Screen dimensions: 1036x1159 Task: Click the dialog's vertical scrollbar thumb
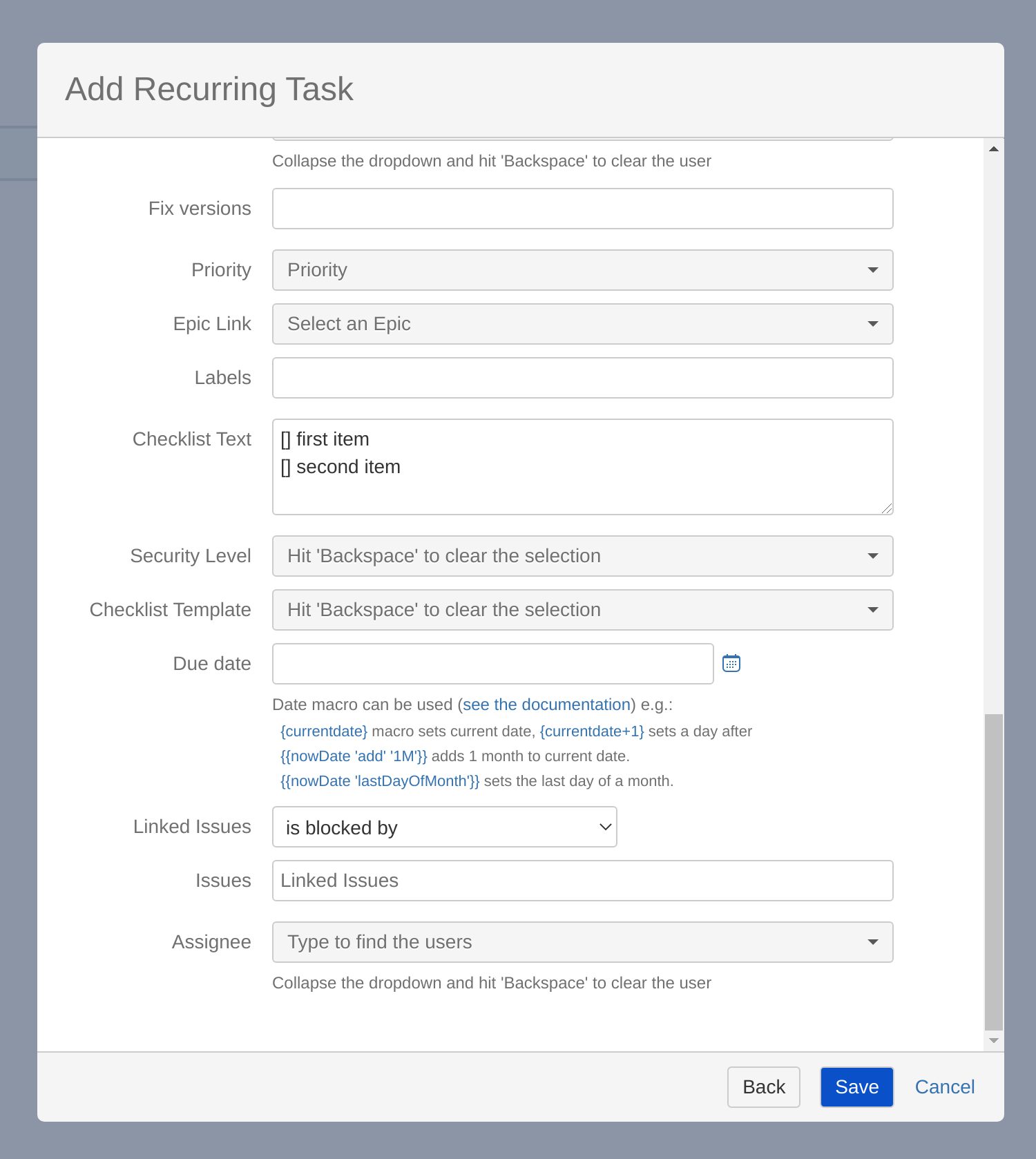point(993,870)
